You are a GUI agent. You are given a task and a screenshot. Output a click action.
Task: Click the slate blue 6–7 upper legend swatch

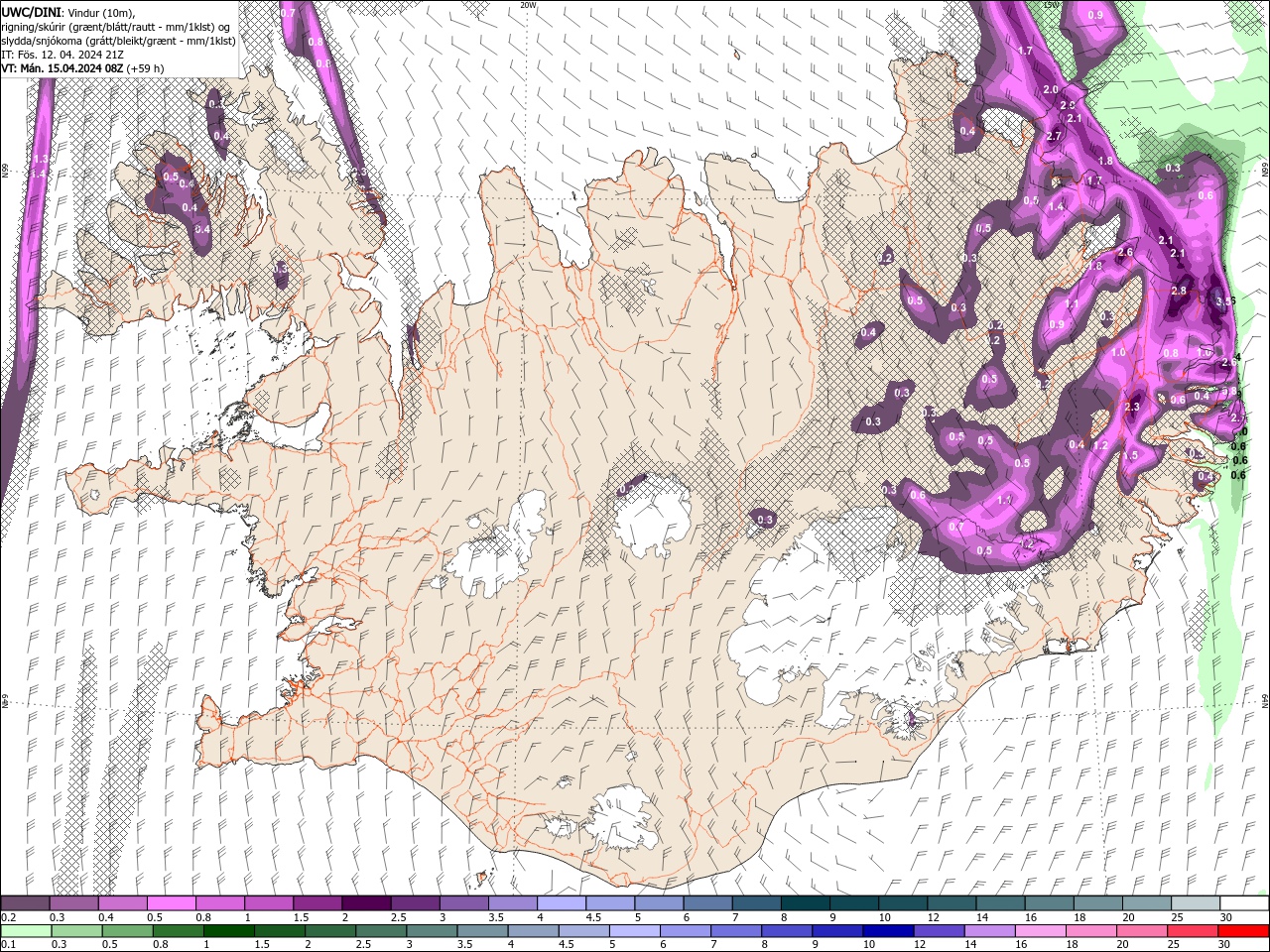tap(707, 903)
